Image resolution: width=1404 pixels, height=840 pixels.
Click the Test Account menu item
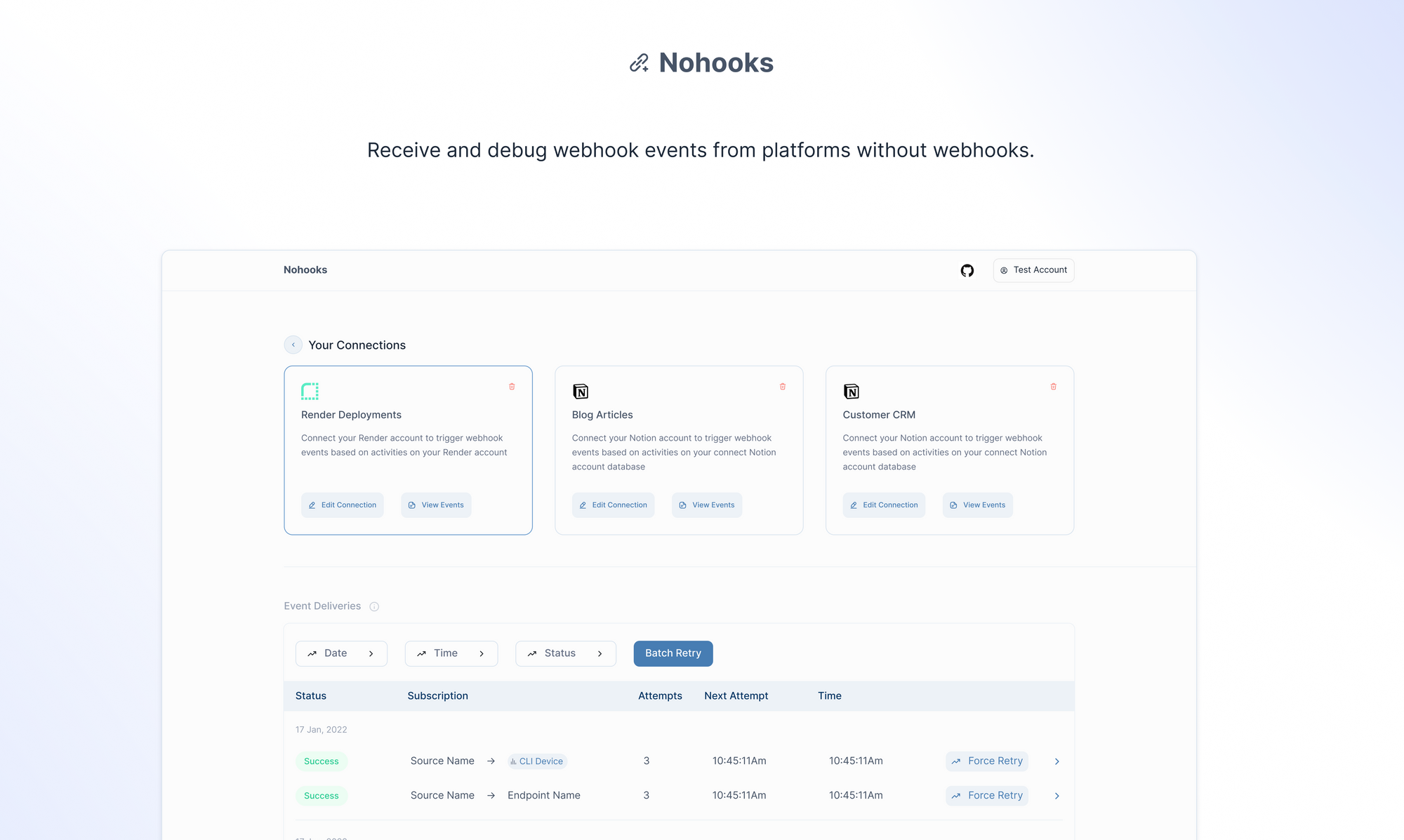point(1034,270)
